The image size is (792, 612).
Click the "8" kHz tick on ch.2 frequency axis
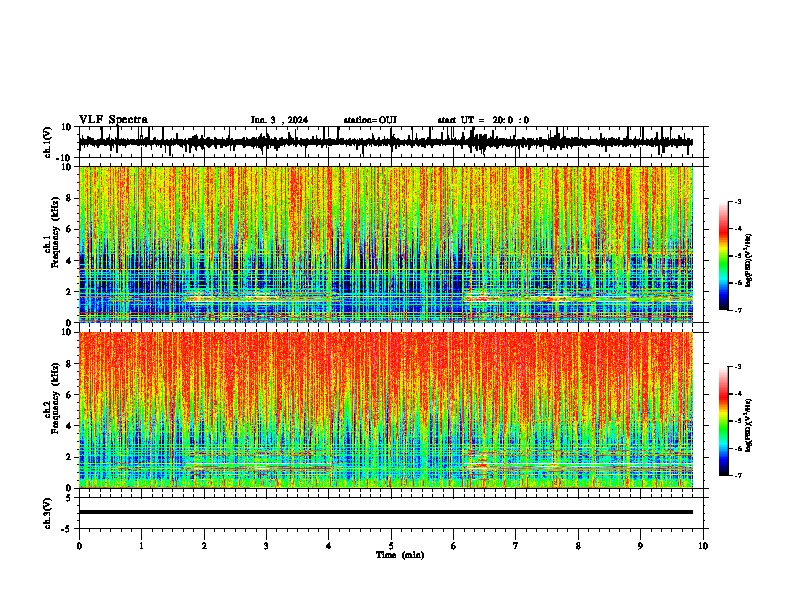tap(69, 363)
